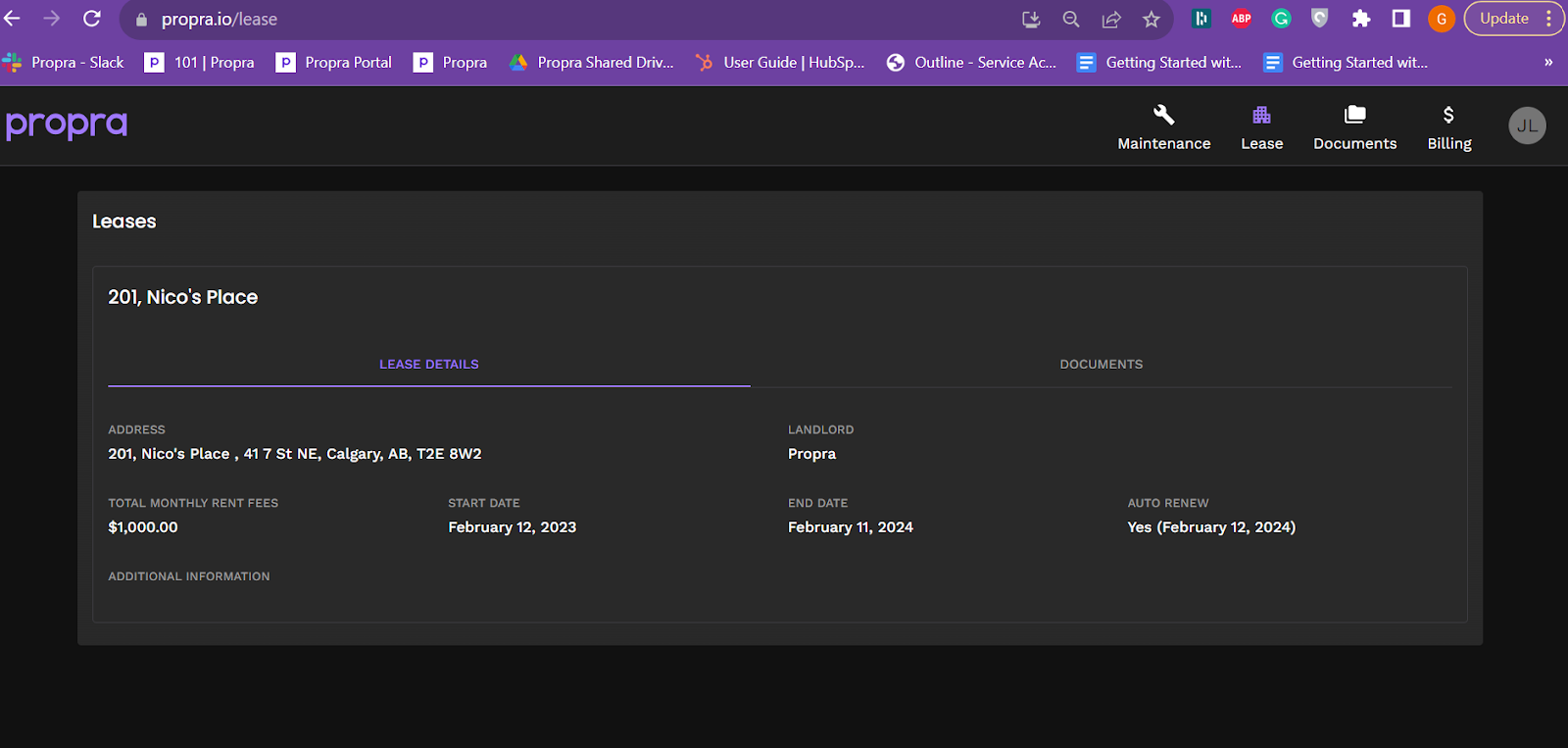Click the 201, Nico's Place heading
This screenshot has width=1568, height=748.
[x=183, y=297]
